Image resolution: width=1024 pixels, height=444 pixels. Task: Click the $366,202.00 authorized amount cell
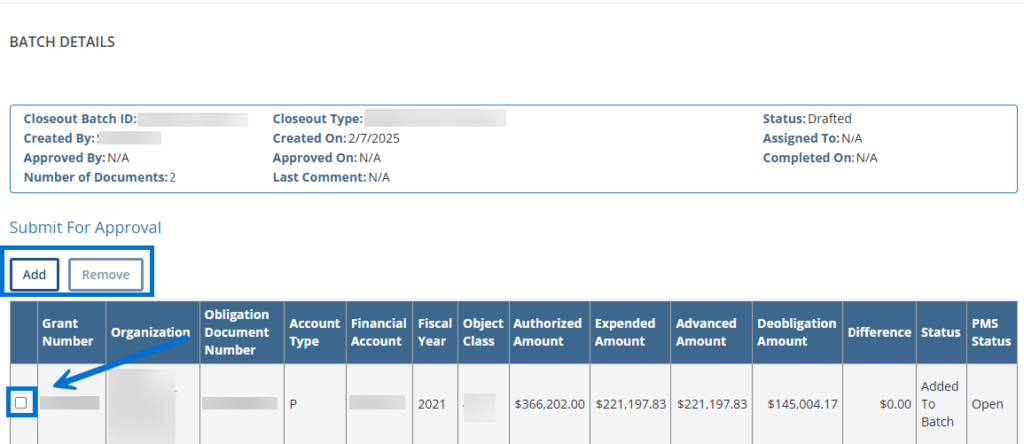point(547,404)
